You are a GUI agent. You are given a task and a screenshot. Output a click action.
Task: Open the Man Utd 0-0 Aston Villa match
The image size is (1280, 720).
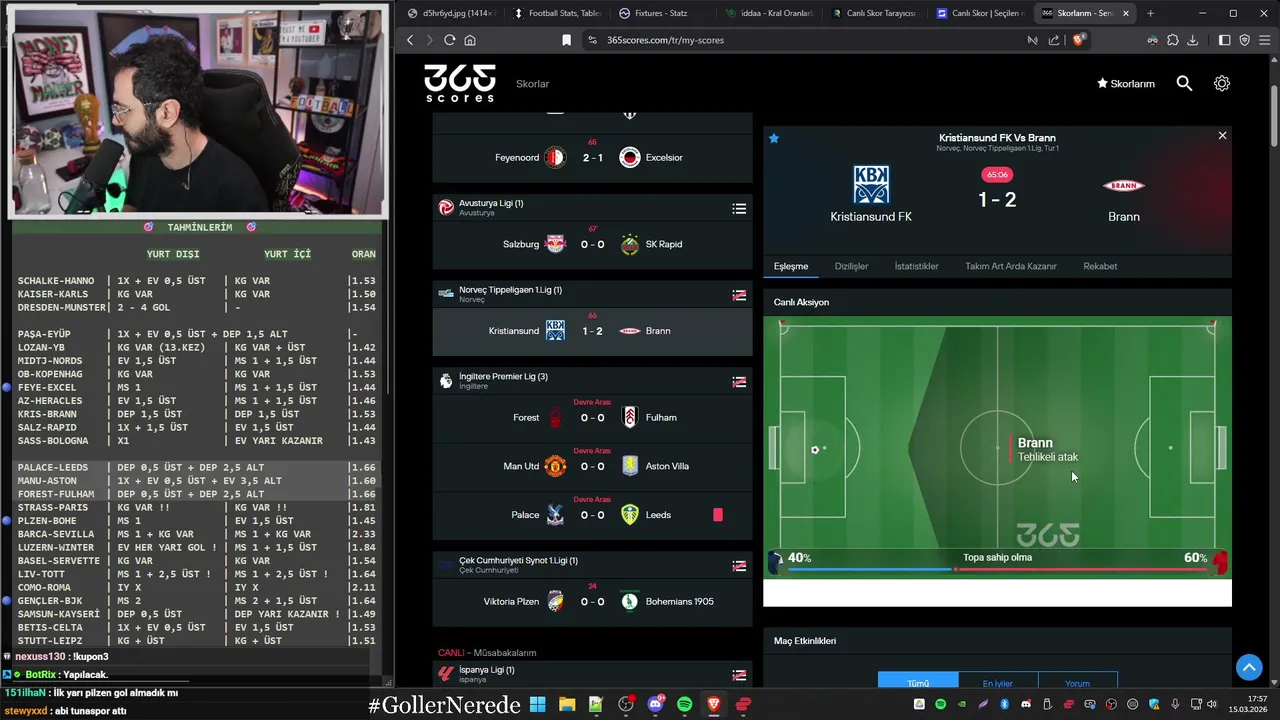[x=592, y=466]
